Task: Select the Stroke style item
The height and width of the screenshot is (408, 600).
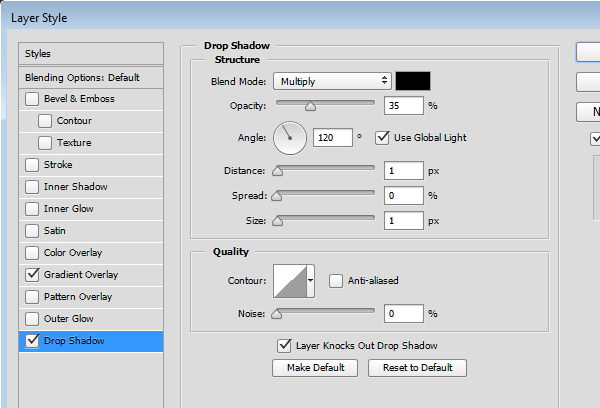Action: [x=58, y=165]
